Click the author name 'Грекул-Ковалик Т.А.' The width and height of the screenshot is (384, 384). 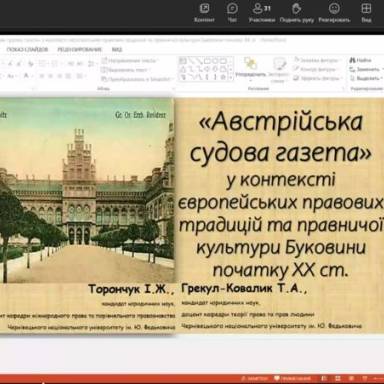point(244,288)
